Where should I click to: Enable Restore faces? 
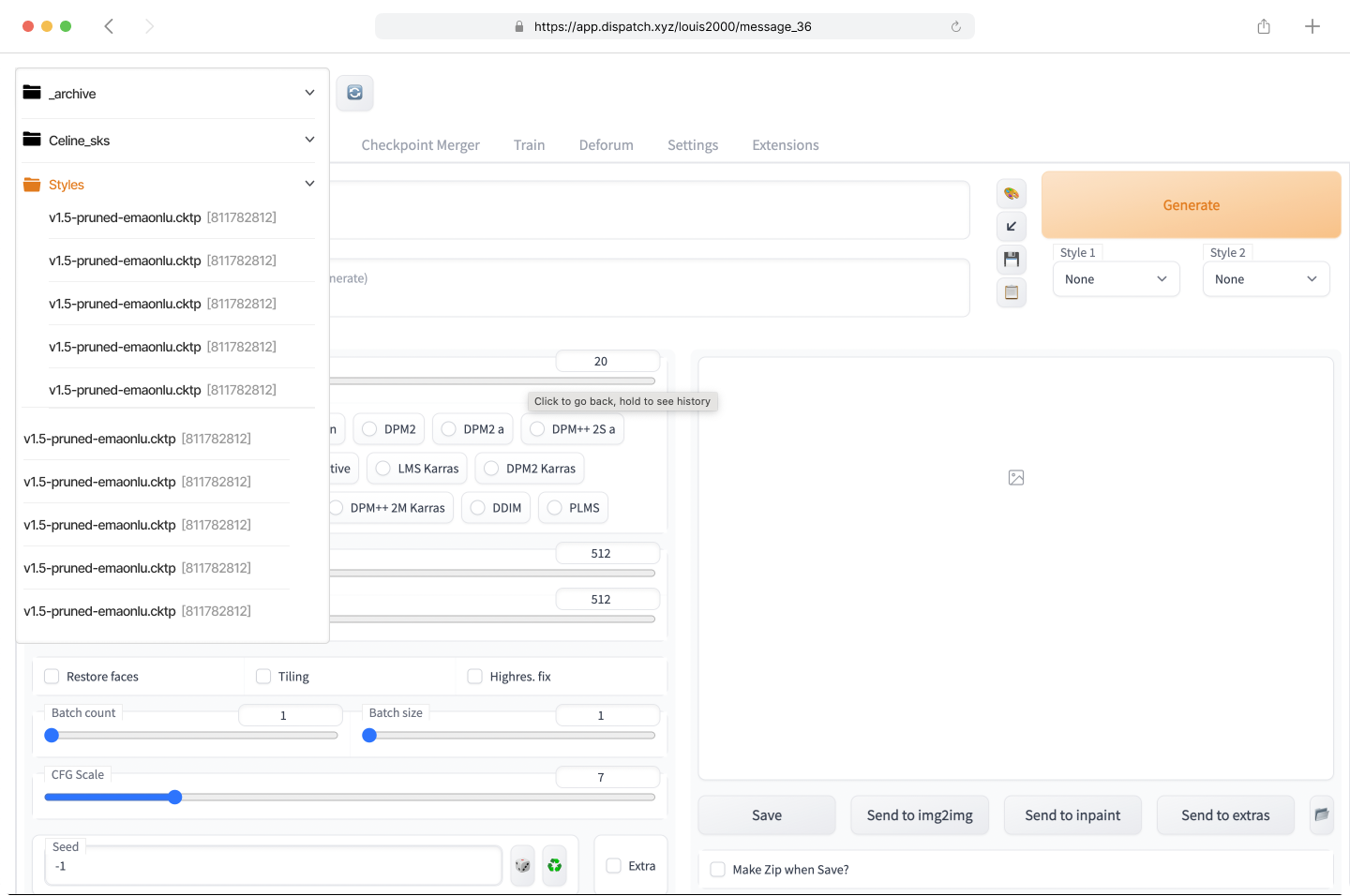point(52,676)
